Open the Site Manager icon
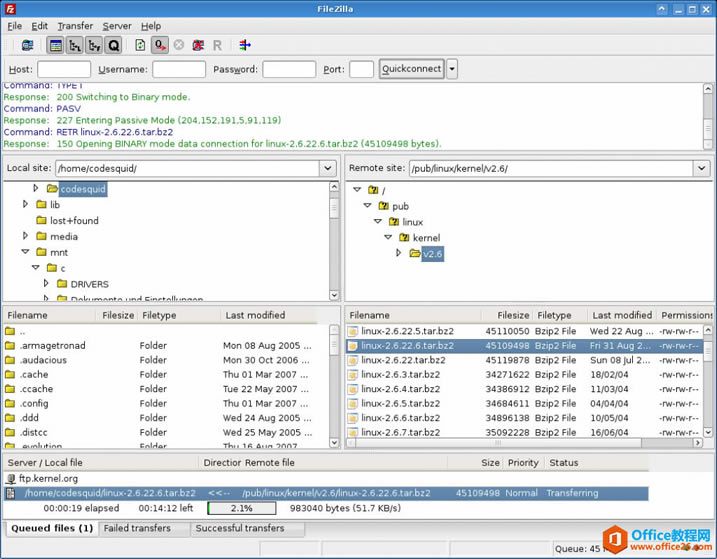The height and width of the screenshot is (559, 717). coord(27,45)
